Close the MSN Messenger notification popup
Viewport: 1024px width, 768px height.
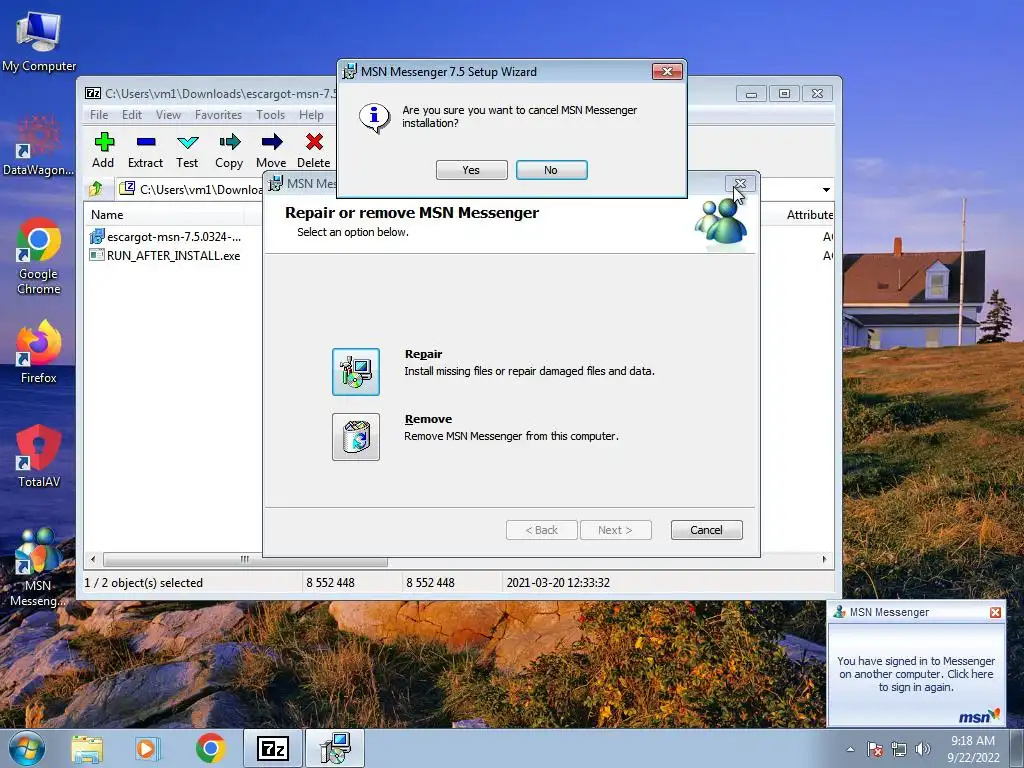[x=995, y=612]
